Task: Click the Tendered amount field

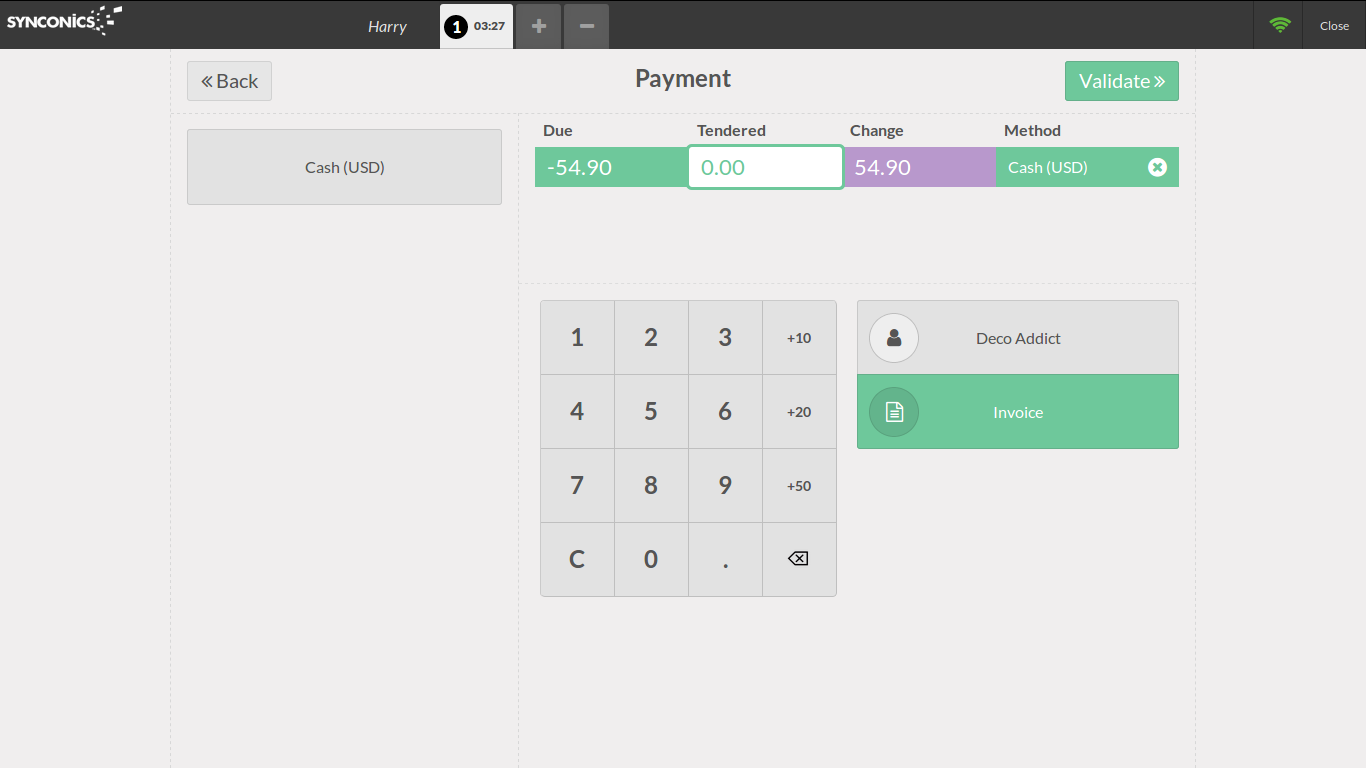Action: (x=765, y=167)
